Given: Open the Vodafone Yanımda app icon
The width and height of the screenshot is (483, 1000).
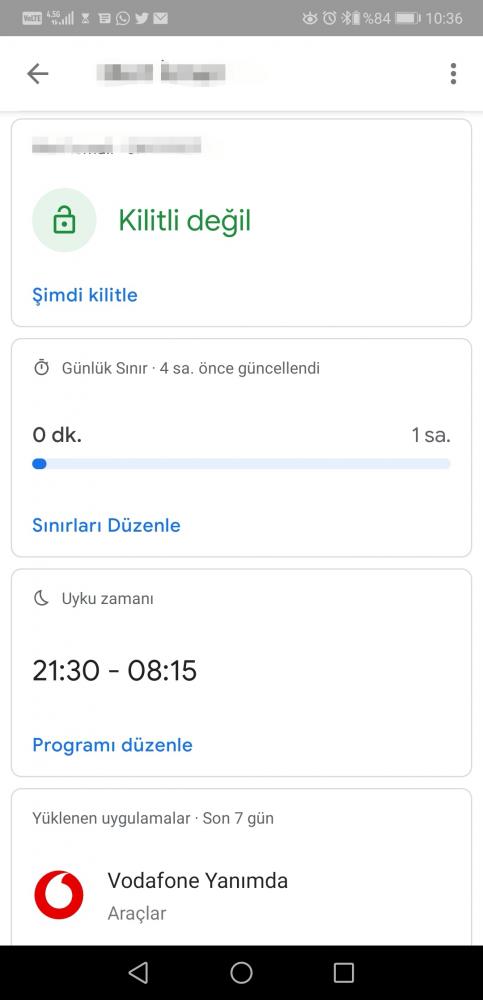Looking at the screenshot, I should pyautogui.click(x=59, y=895).
